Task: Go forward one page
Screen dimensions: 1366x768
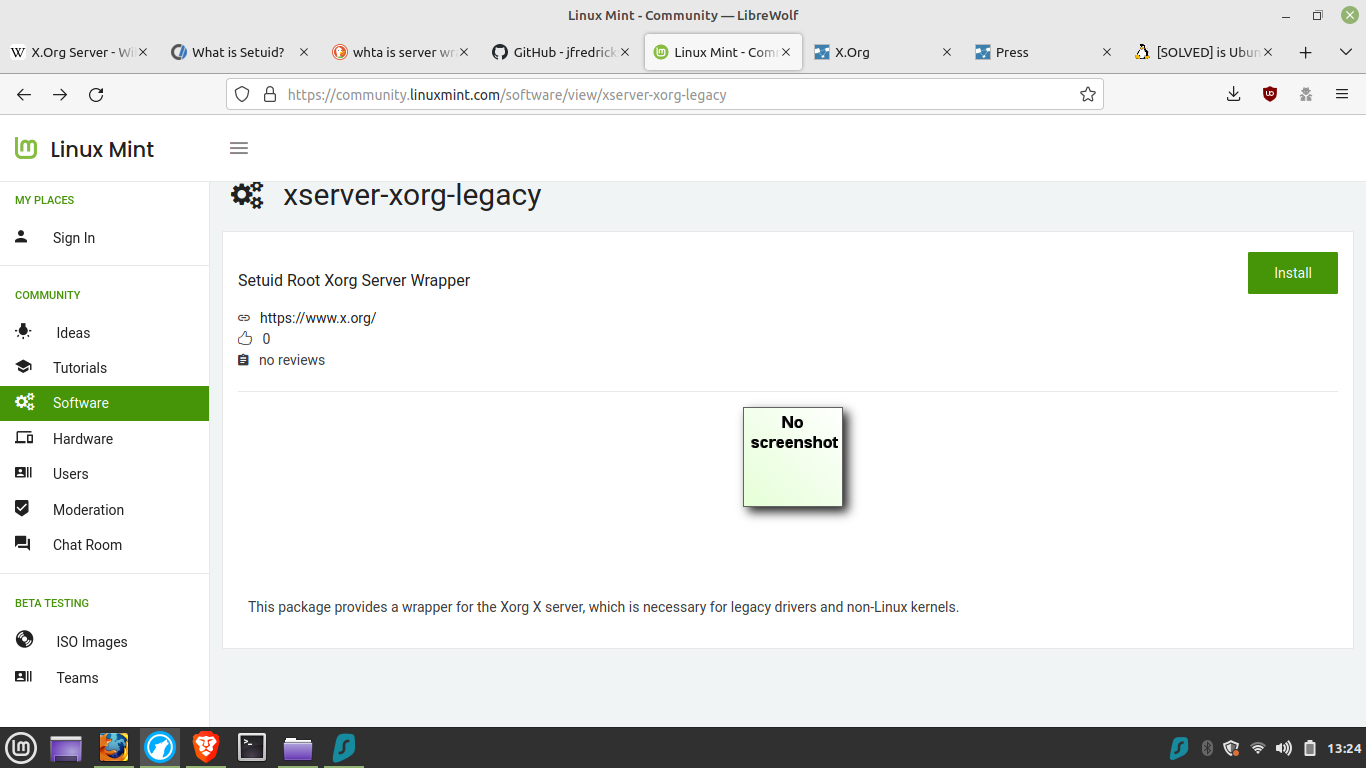Action: click(60, 94)
